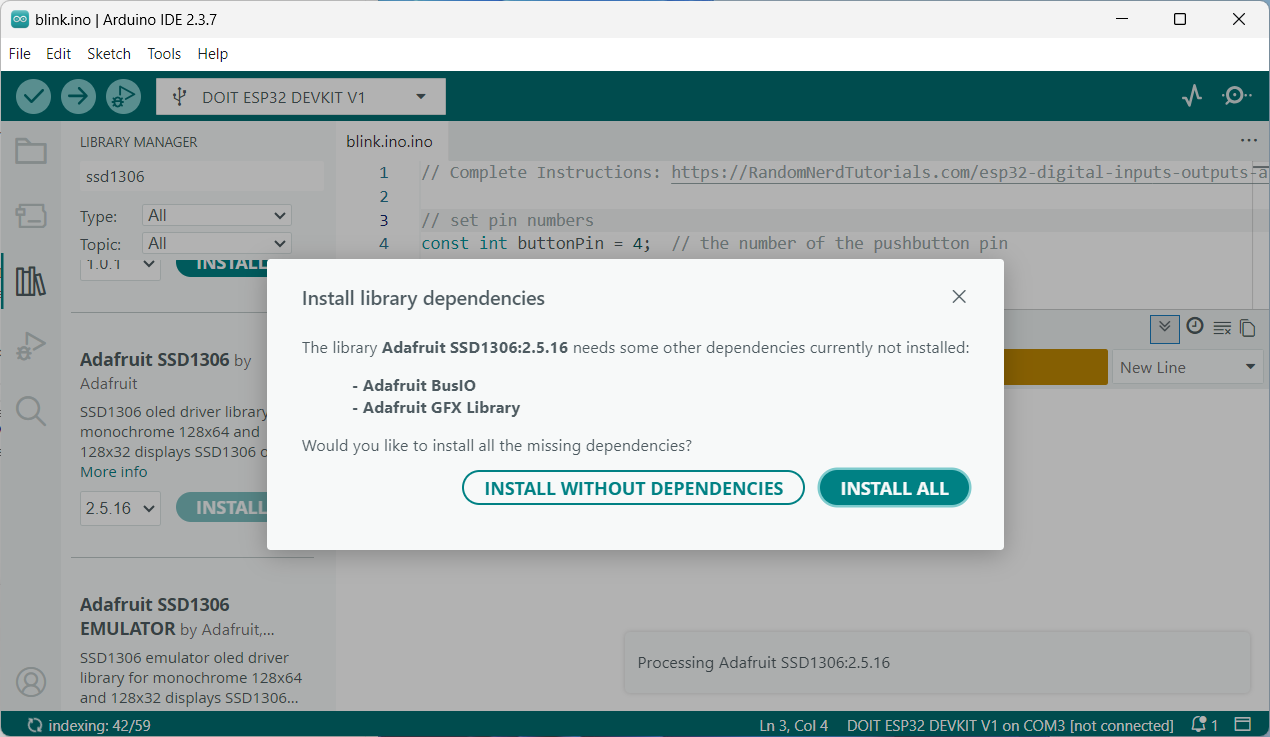This screenshot has height=737, width=1270.
Task: Click the 'set pin numbers' comment line
Action: pyautogui.click(x=507, y=220)
